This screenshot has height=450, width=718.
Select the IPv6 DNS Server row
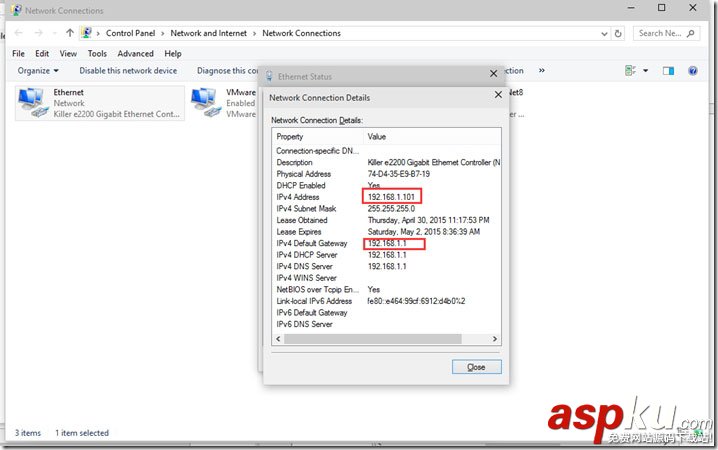387,324
